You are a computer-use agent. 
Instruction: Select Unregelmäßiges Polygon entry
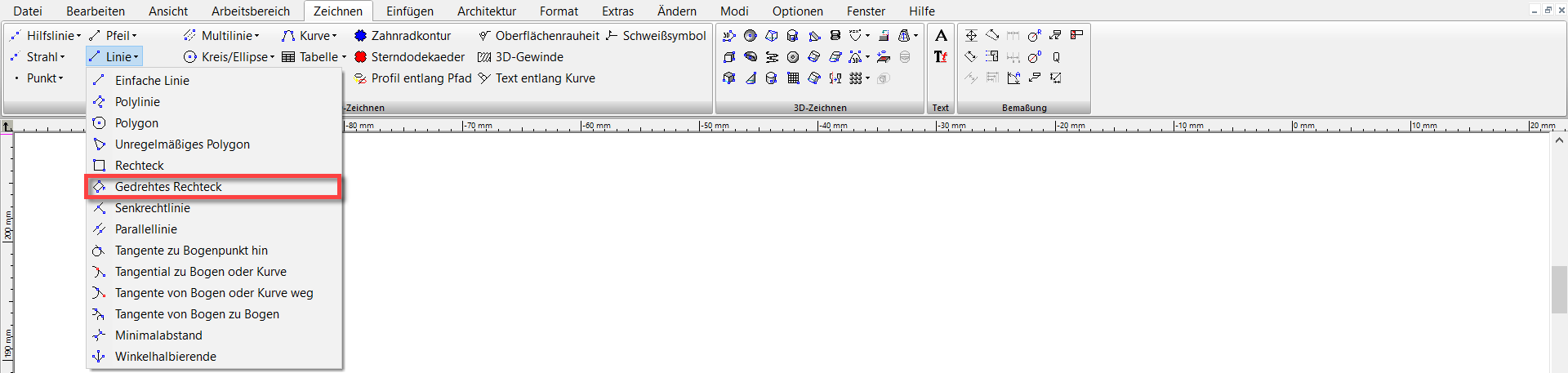coord(214,144)
